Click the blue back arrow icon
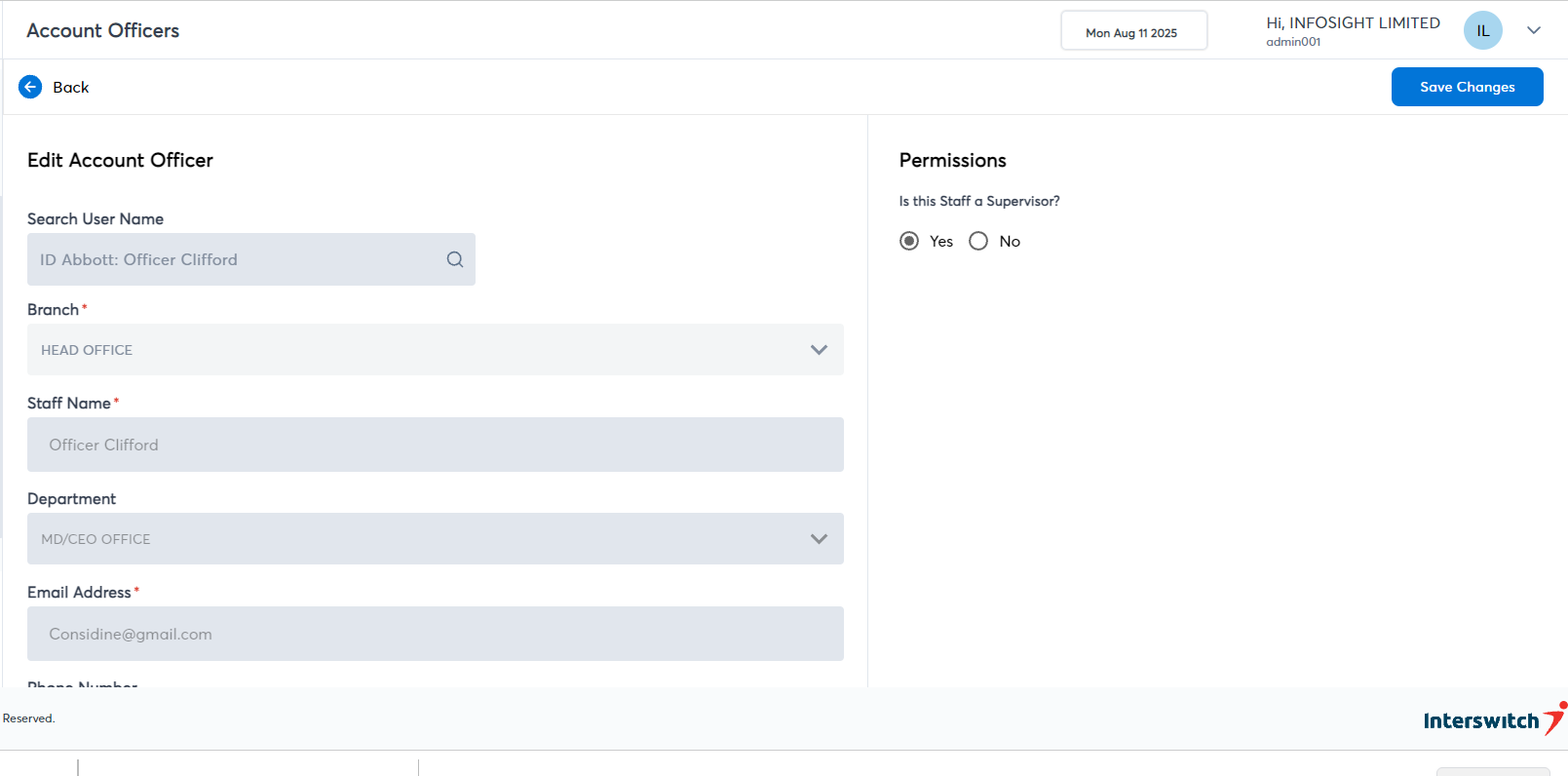 tap(30, 87)
